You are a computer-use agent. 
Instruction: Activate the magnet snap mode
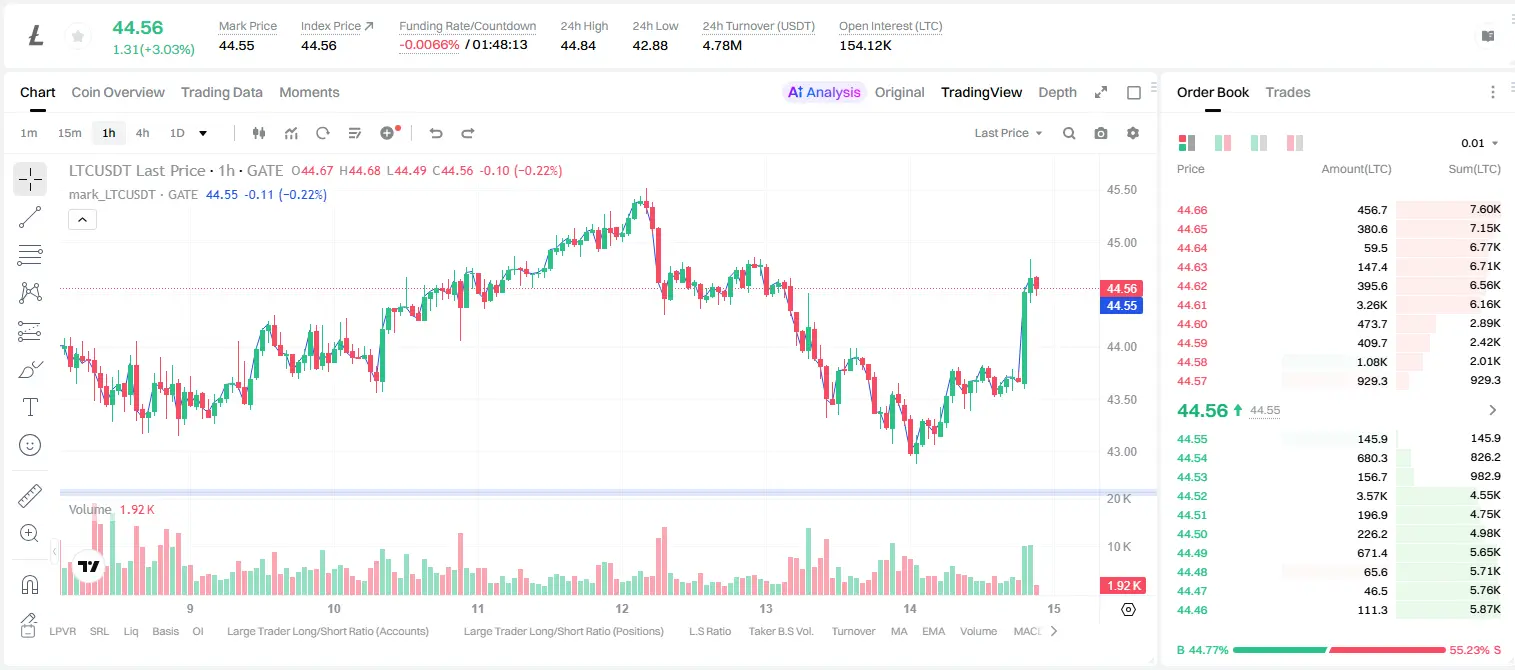coord(30,584)
